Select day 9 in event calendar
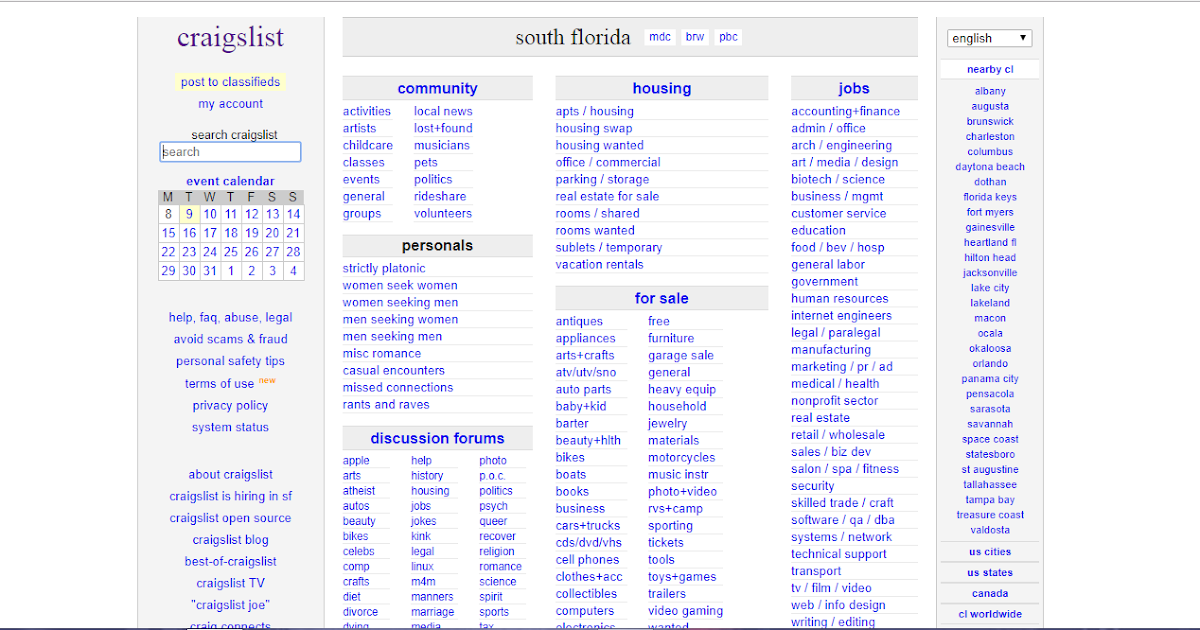The image size is (1200, 630). point(189,214)
